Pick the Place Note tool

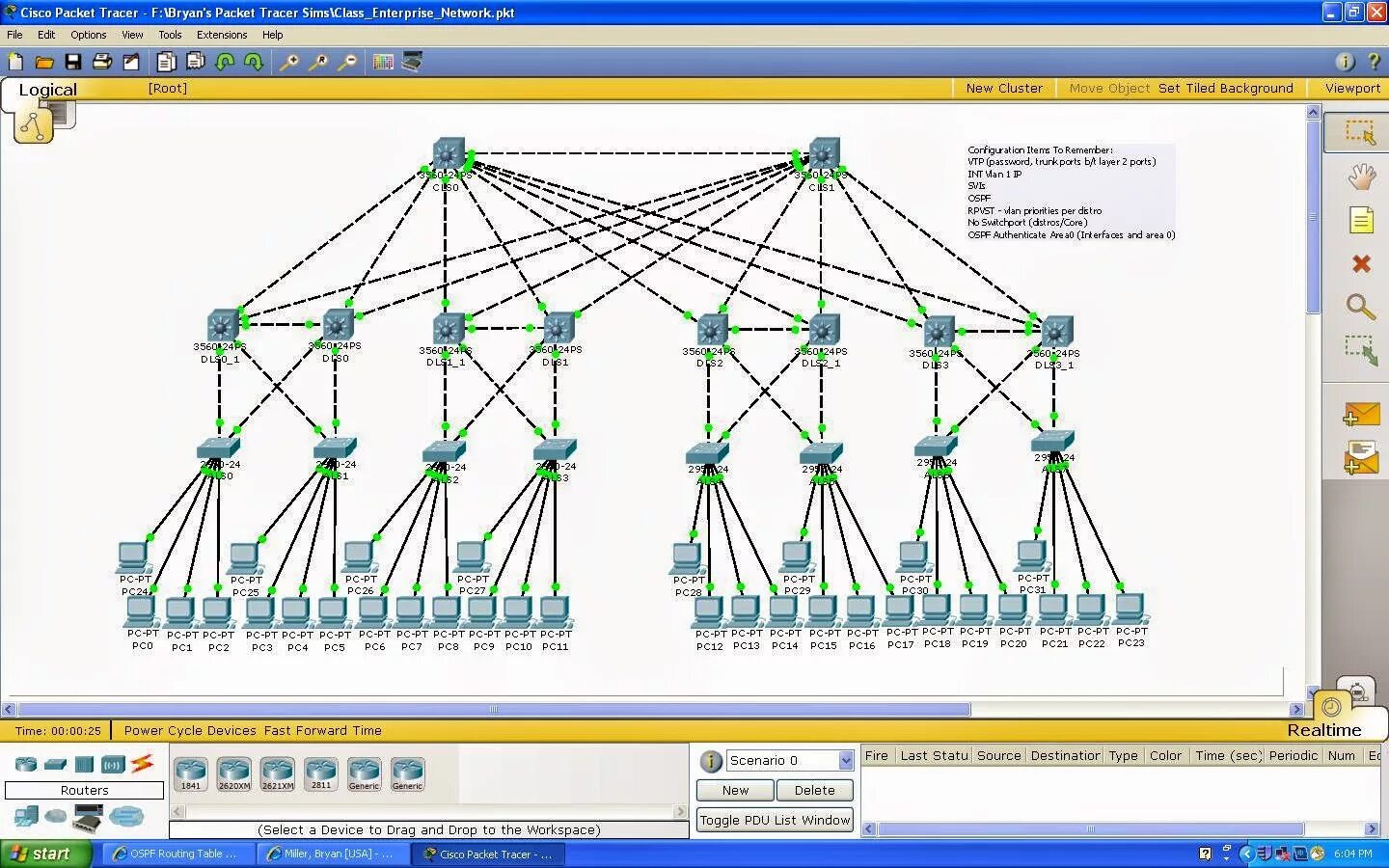(x=1361, y=220)
